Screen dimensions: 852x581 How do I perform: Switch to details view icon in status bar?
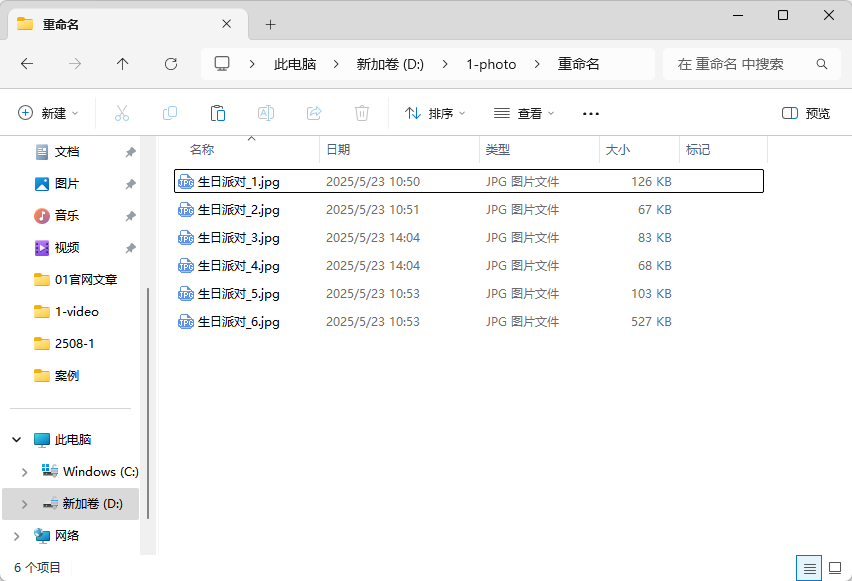click(x=809, y=568)
